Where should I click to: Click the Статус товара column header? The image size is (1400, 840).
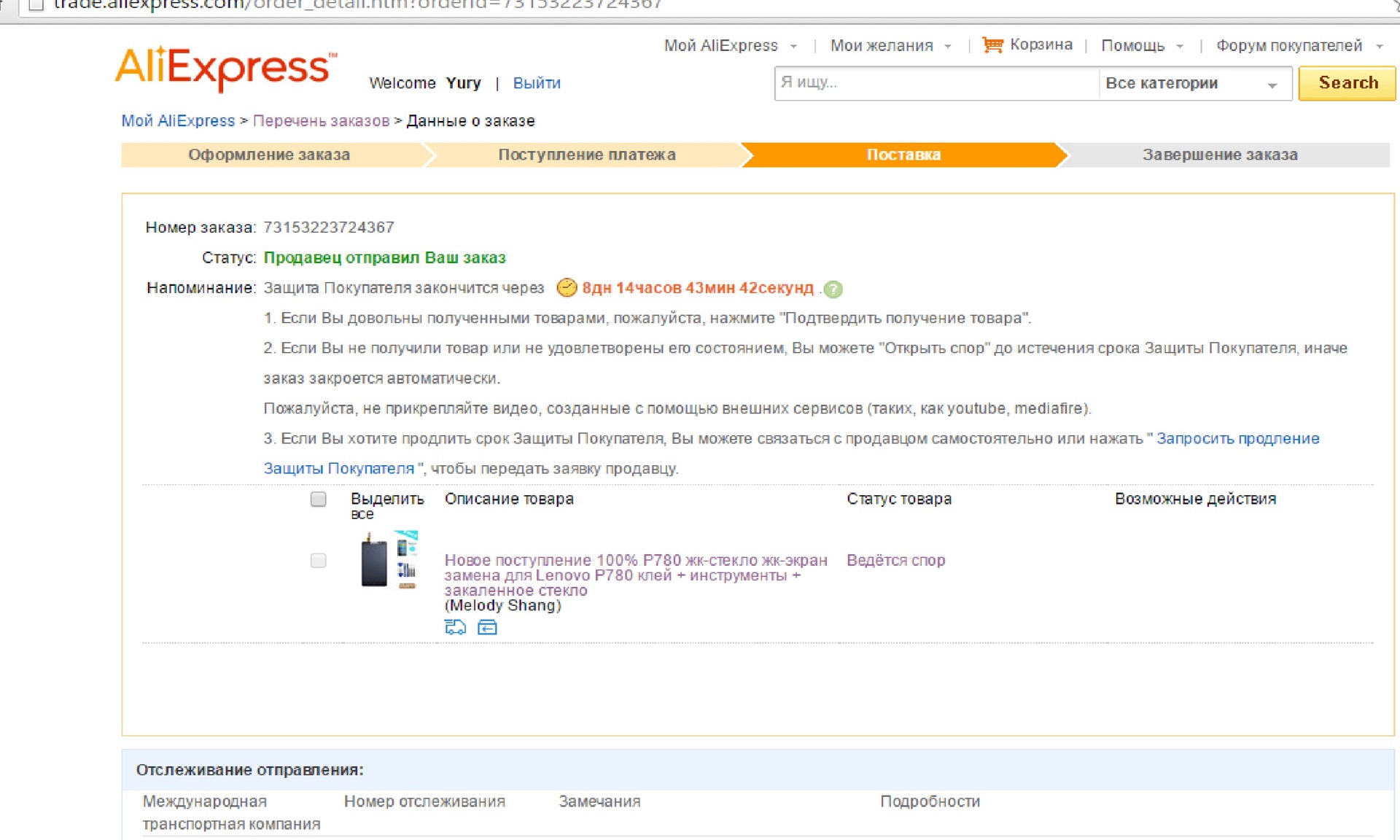(898, 499)
